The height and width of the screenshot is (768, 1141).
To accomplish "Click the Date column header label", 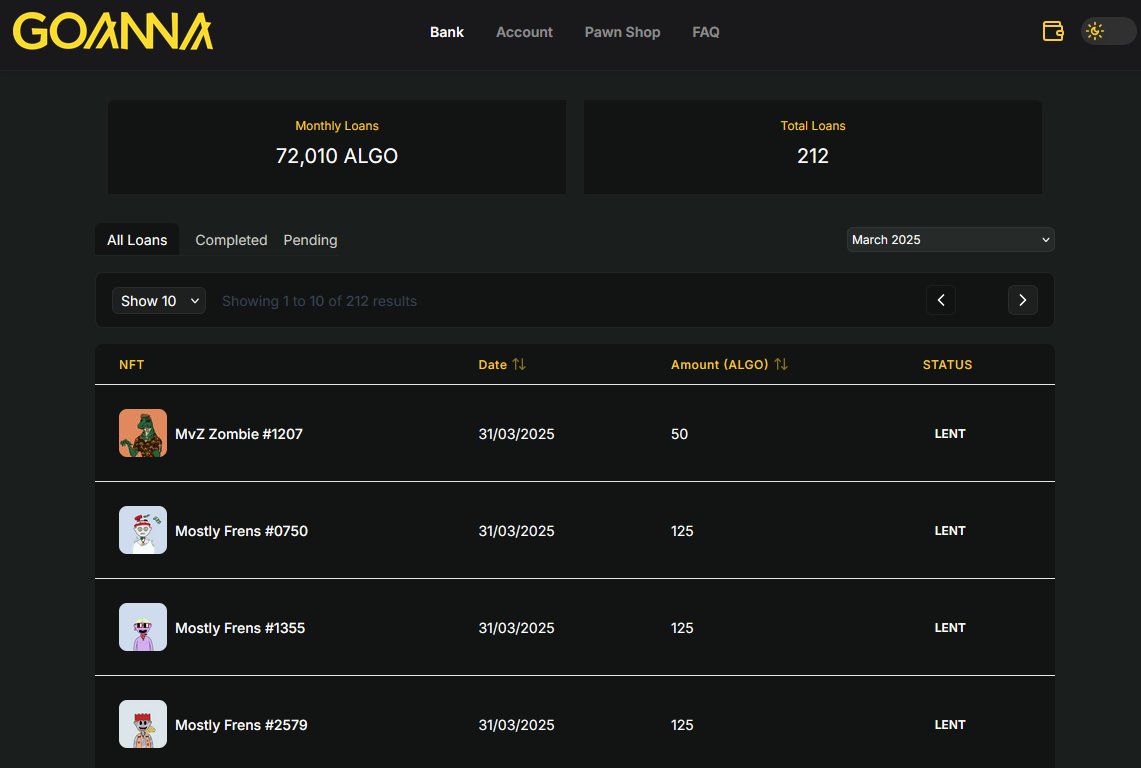I will coord(493,364).
